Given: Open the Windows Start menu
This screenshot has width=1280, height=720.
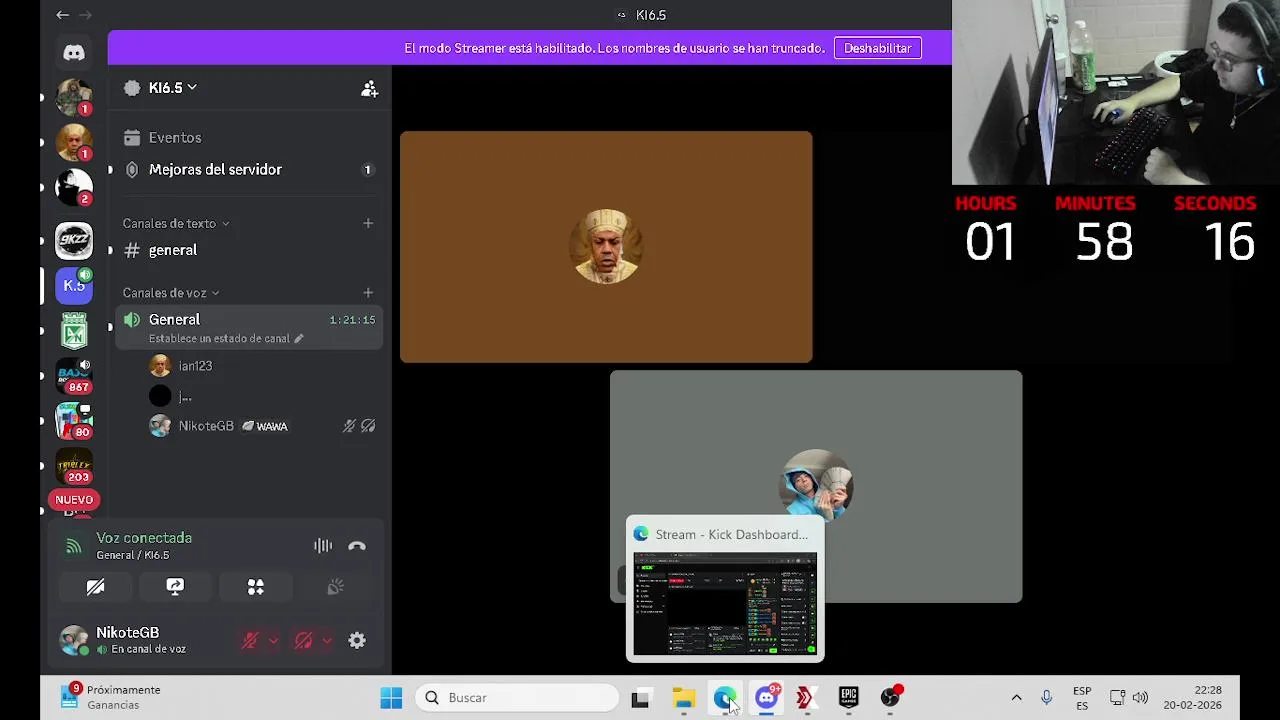Looking at the screenshot, I should 391,698.
